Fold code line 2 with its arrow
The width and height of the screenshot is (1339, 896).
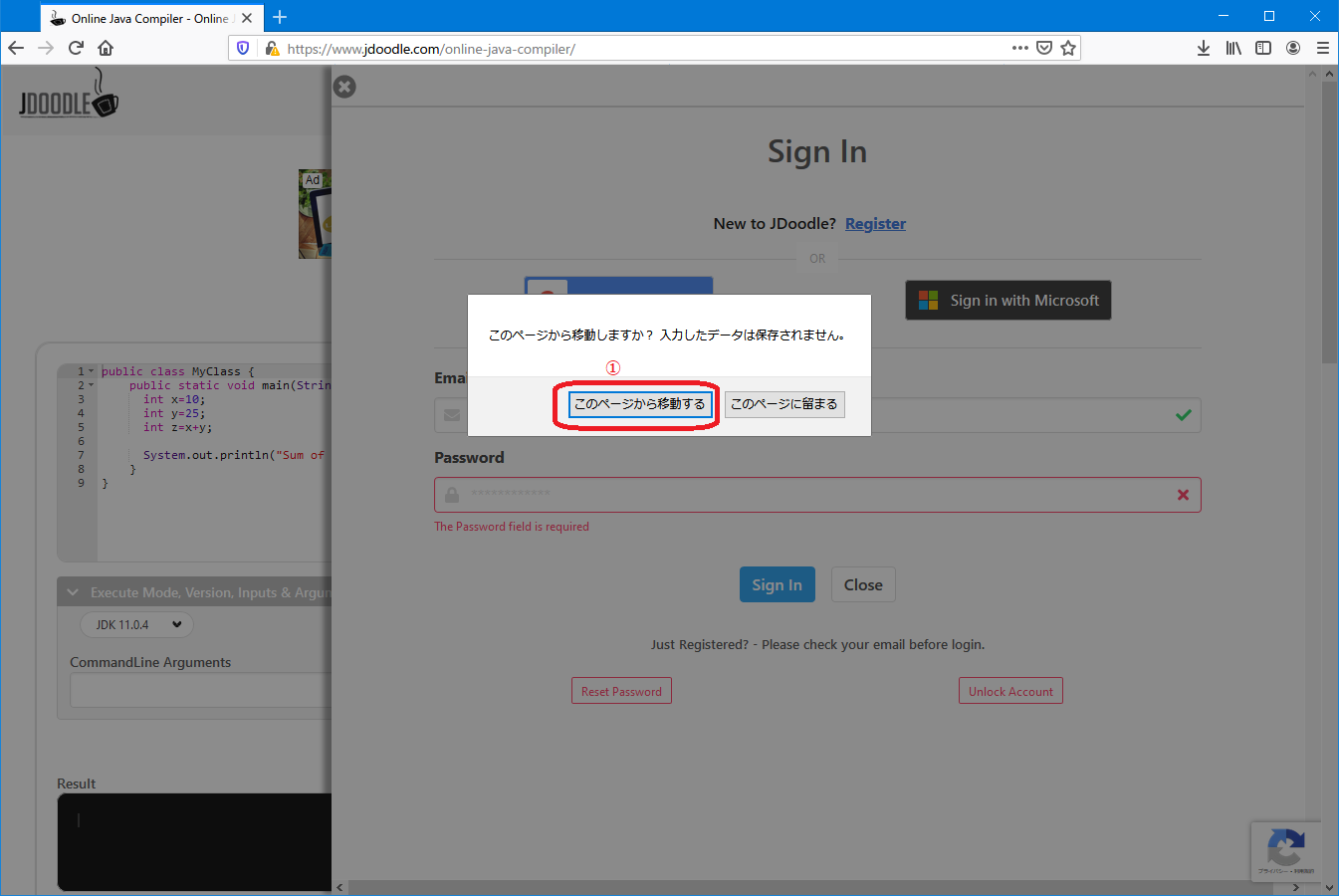click(x=92, y=385)
